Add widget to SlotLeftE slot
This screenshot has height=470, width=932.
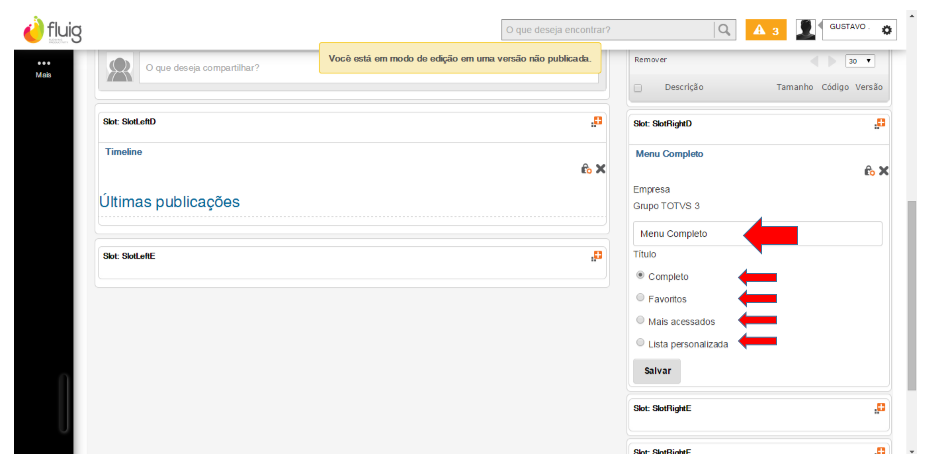(596, 256)
